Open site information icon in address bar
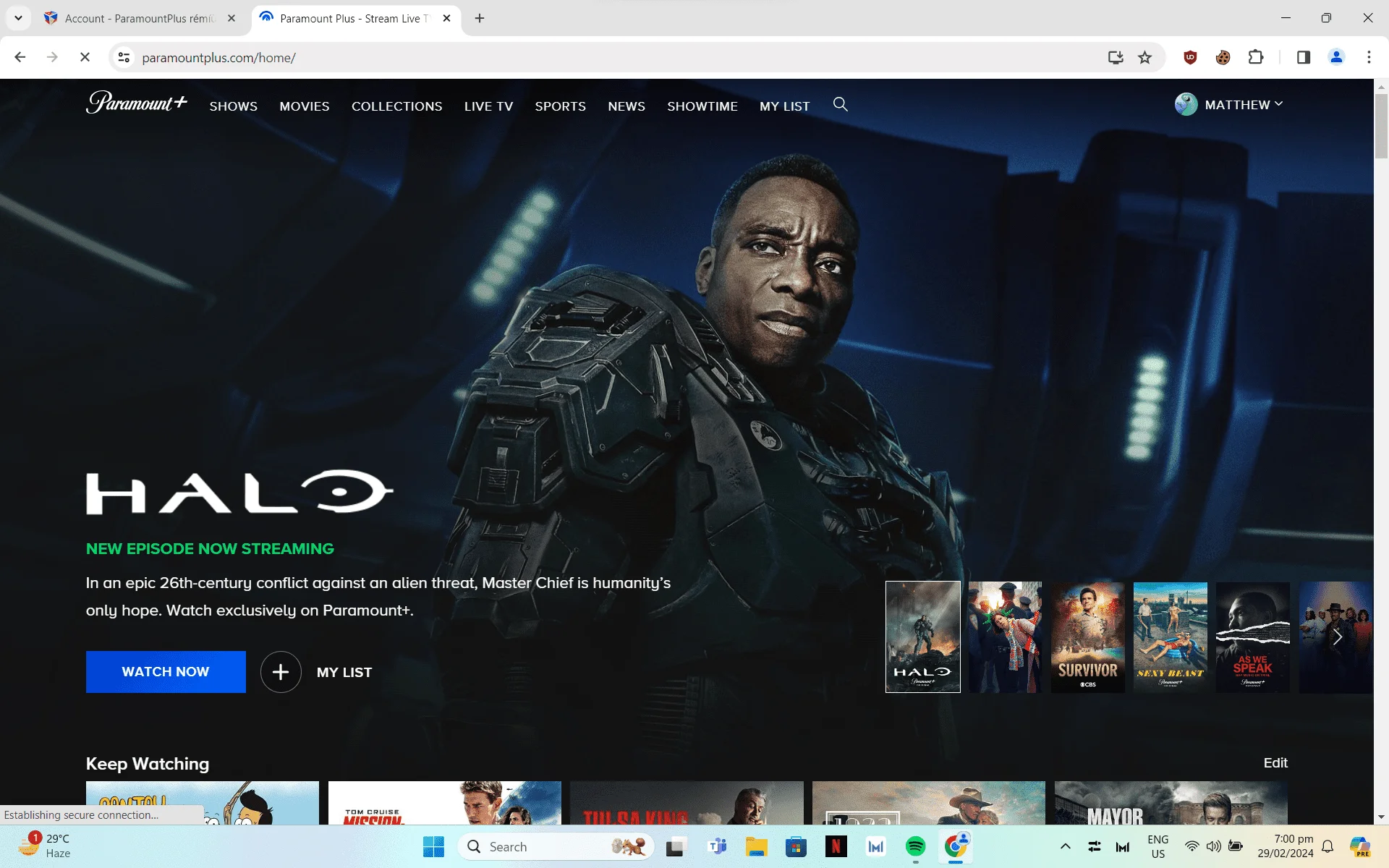This screenshot has width=1389, height=868. point(124,57)
